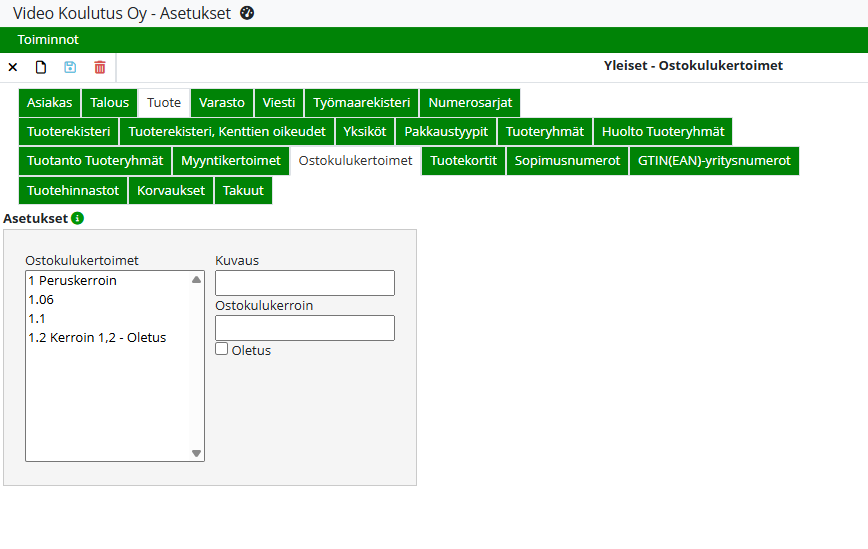Create new record with blank page icon
Viewport: 868px width, 549px height.
[x=41, y=67]
